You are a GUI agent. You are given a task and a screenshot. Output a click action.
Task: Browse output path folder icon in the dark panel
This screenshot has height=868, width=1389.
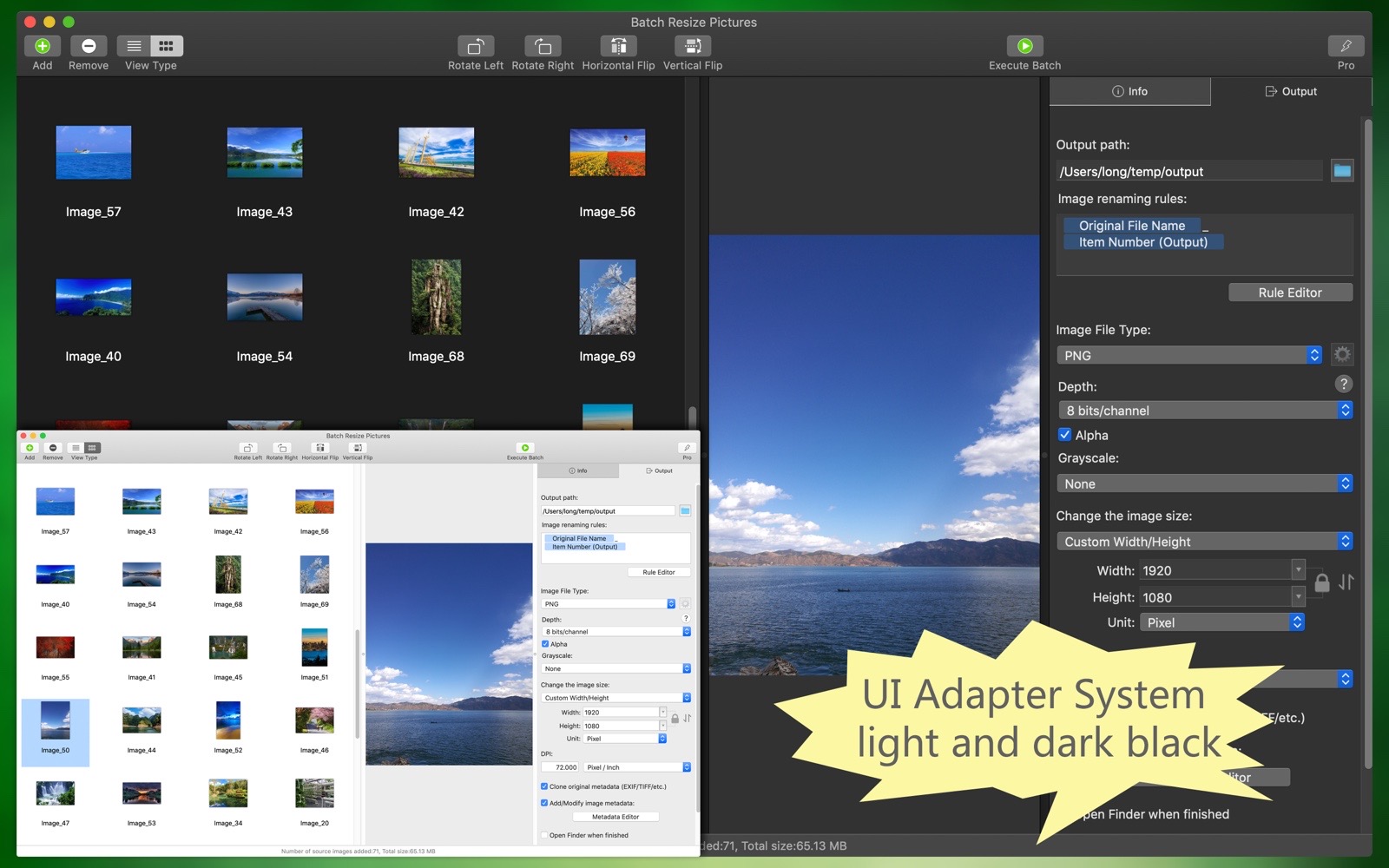click(x=1342, y=171)
